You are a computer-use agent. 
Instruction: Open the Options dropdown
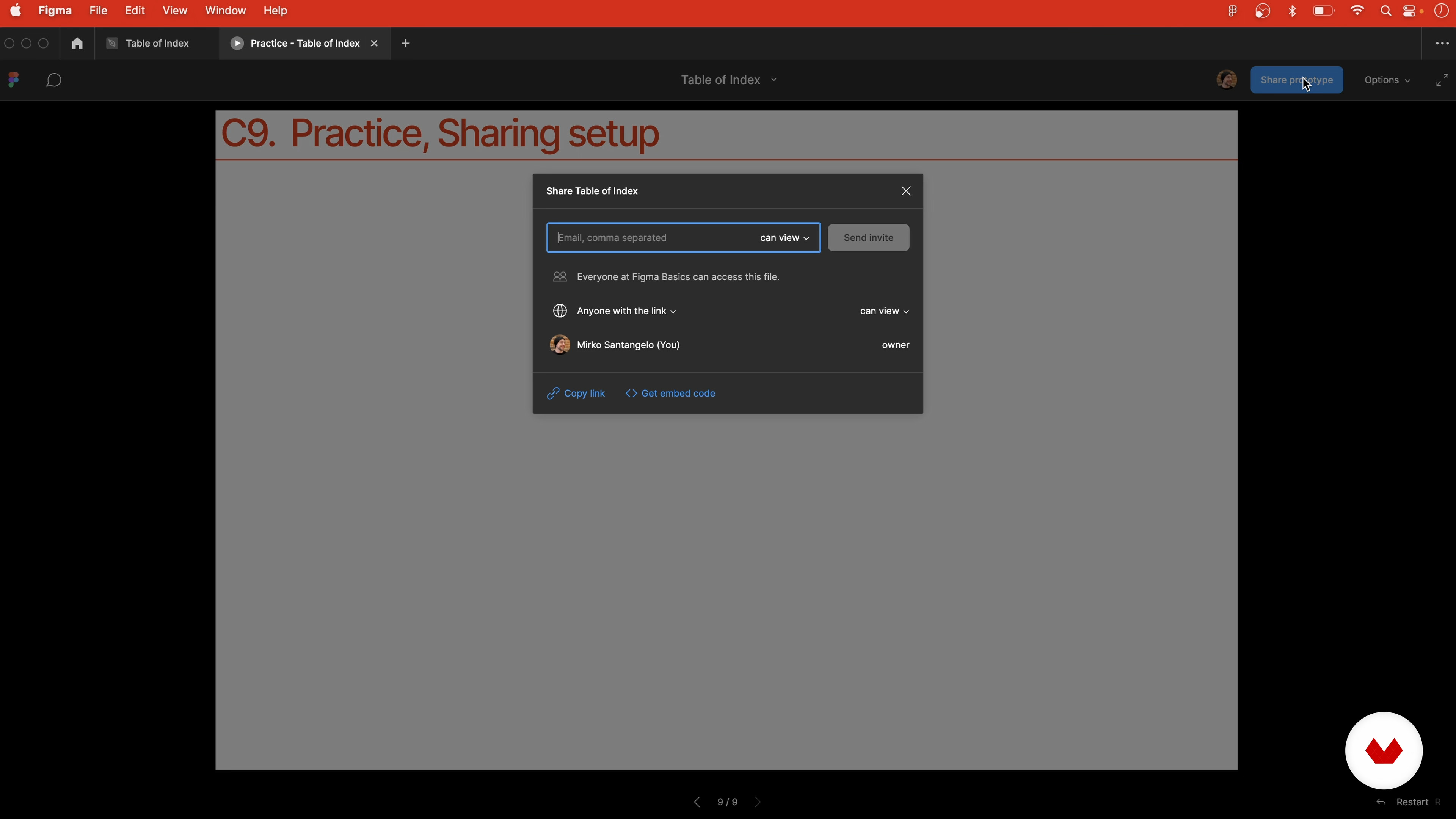(1387, 80)
